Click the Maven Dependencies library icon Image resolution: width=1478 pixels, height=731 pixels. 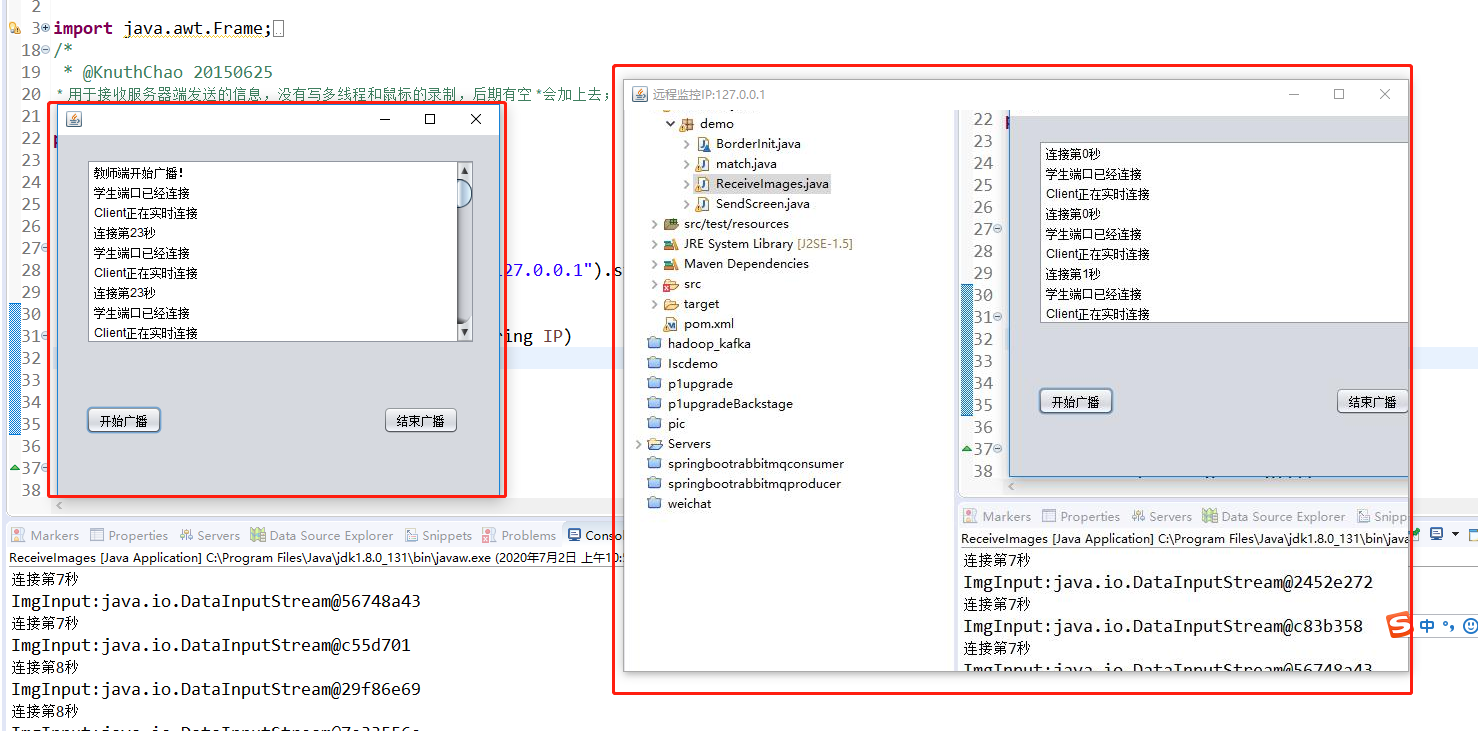tap(671, 264)
